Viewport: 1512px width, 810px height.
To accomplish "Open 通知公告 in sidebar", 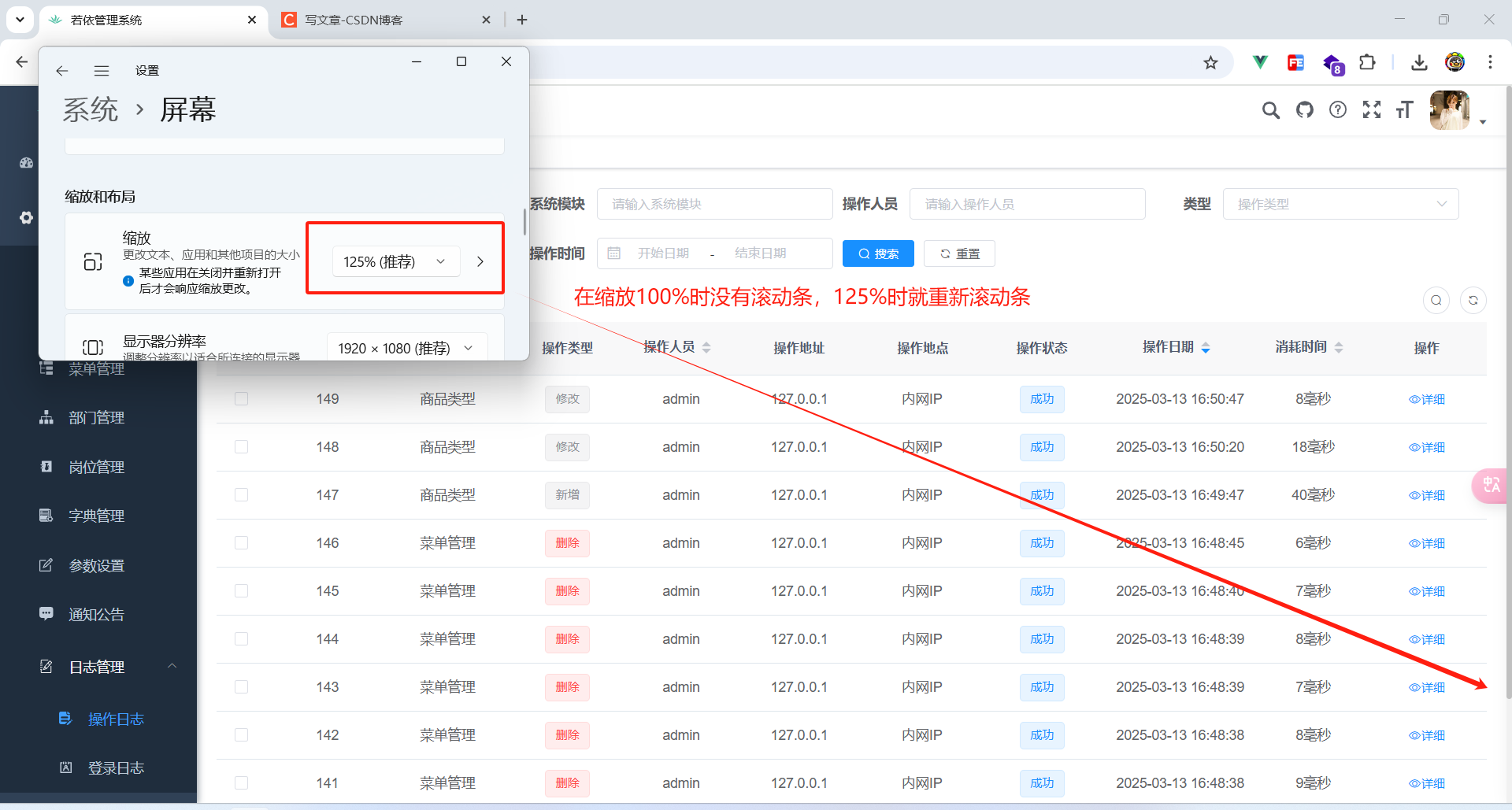I will click(98, 614).
